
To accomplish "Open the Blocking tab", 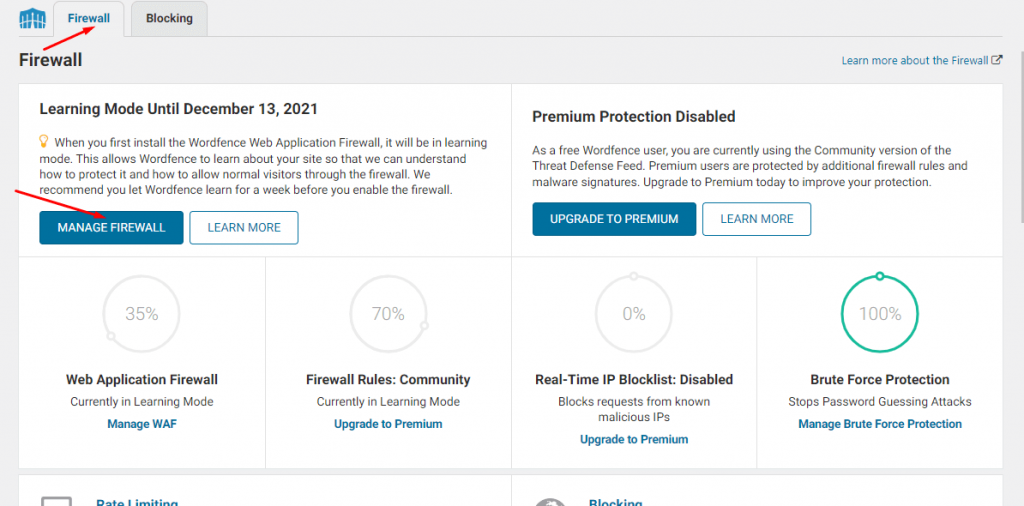I will point(169,19).
